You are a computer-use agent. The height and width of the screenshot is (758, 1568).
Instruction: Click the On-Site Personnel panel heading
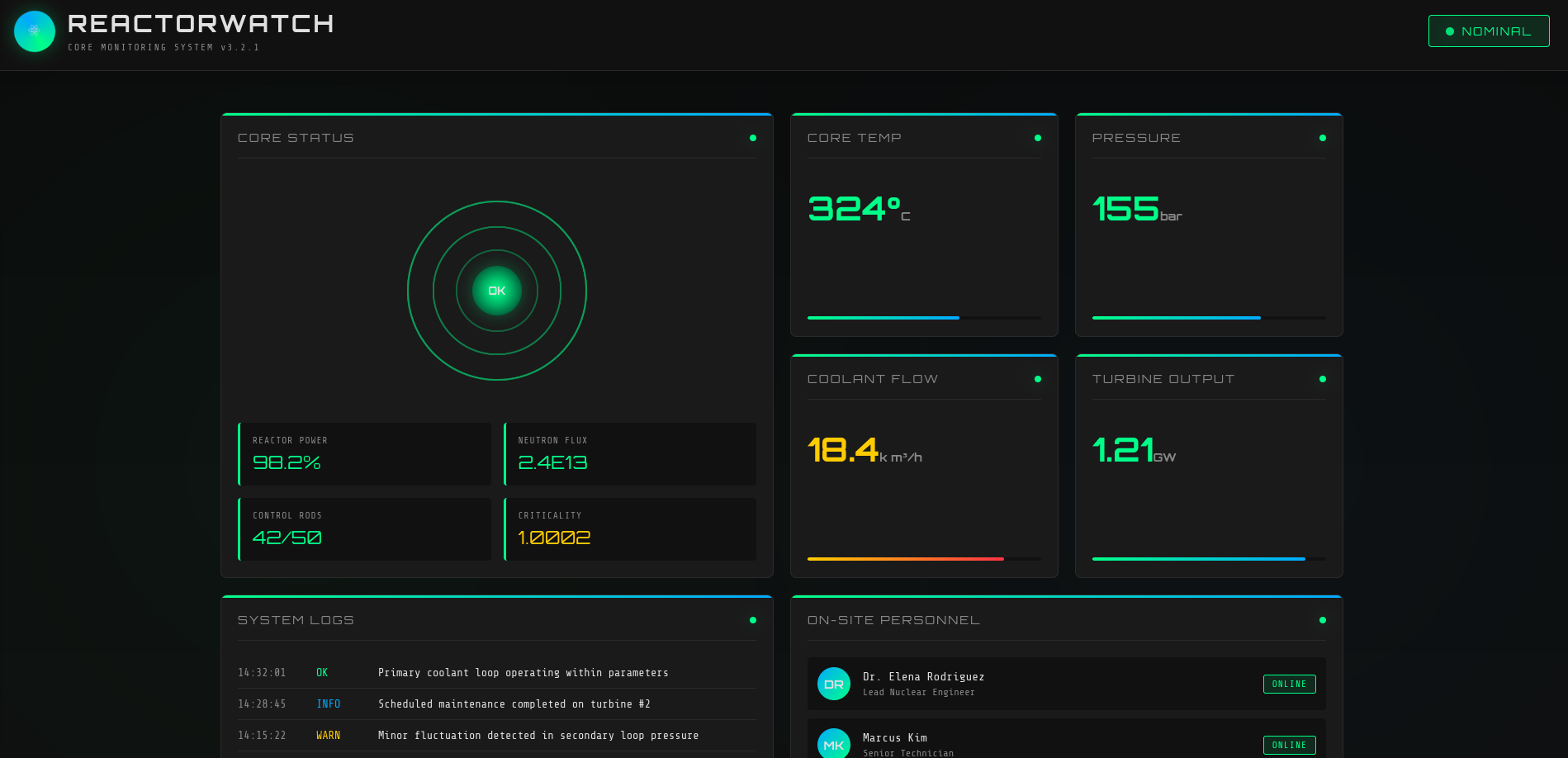pyautogui.click(x=893, y=620)
